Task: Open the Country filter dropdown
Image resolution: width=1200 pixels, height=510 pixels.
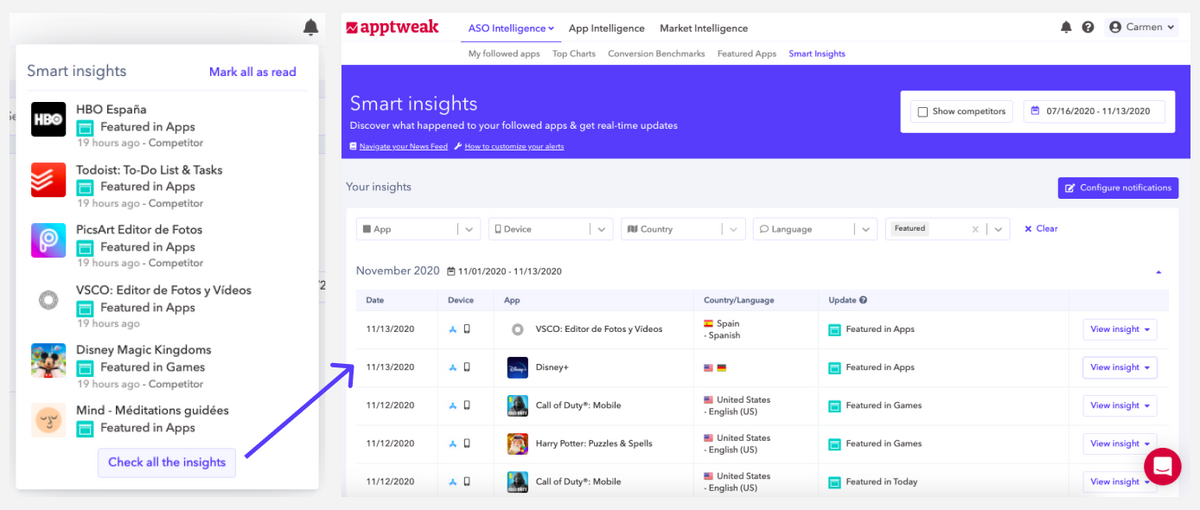Action: [683, 229]
